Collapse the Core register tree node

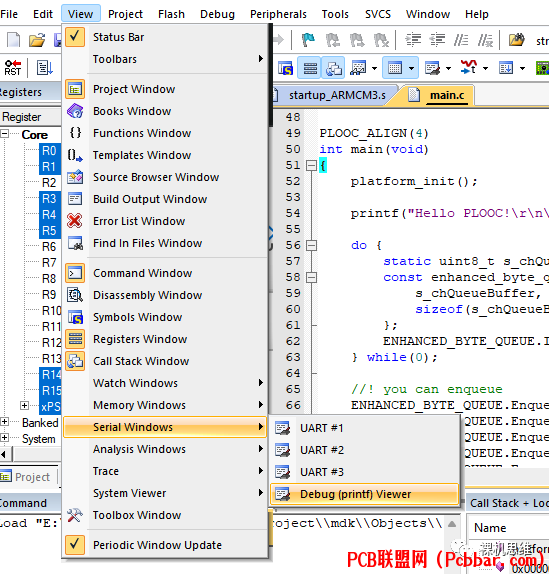(x=4, y=134)
